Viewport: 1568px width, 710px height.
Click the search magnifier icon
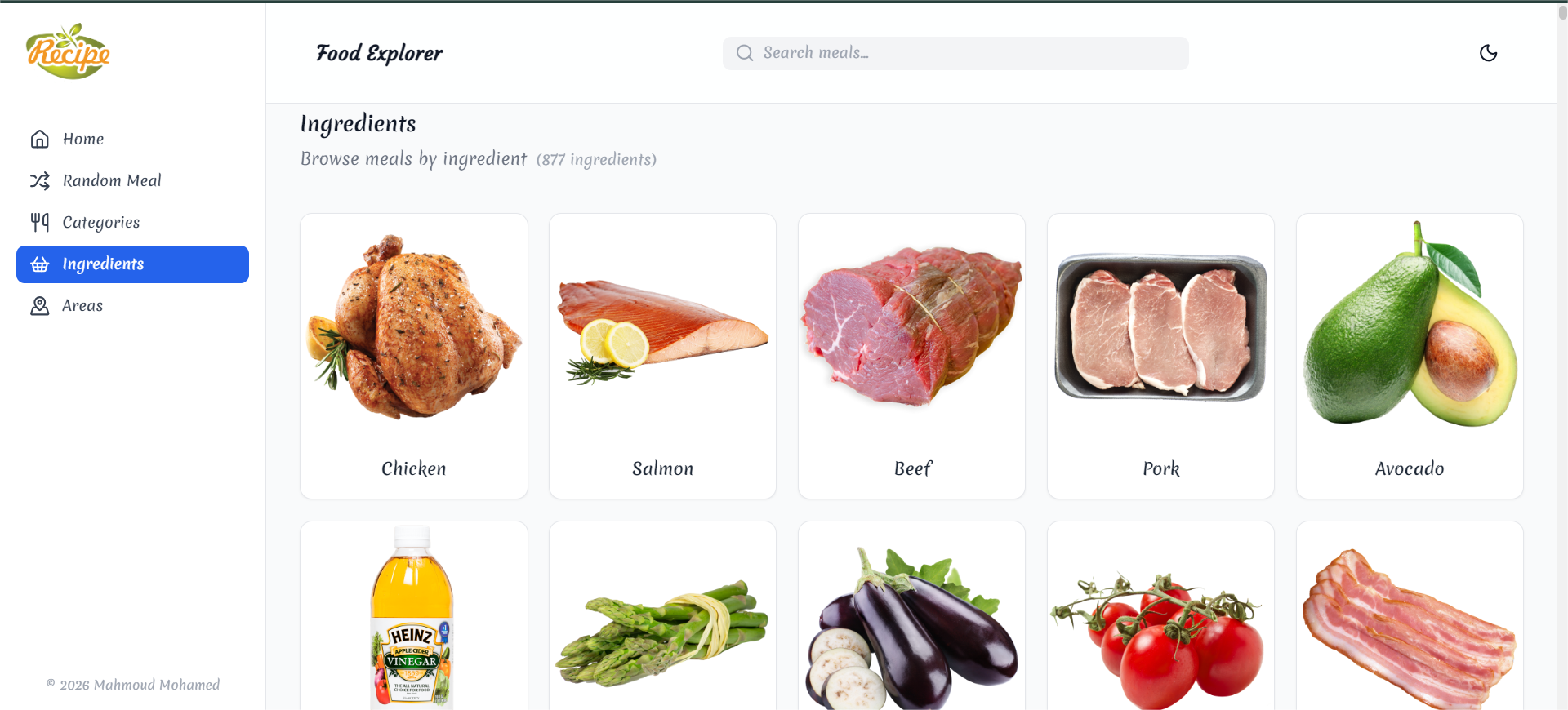click(x=745, y=53)
